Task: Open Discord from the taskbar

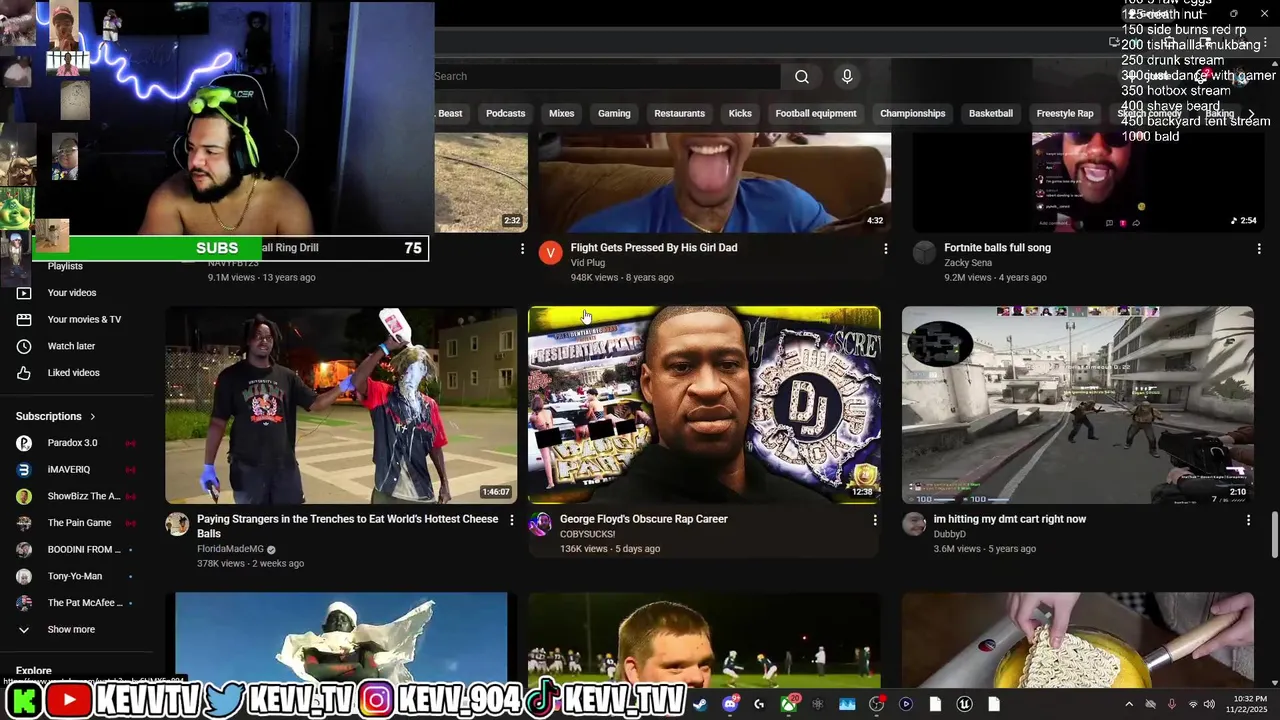Action: pos(730,704)
